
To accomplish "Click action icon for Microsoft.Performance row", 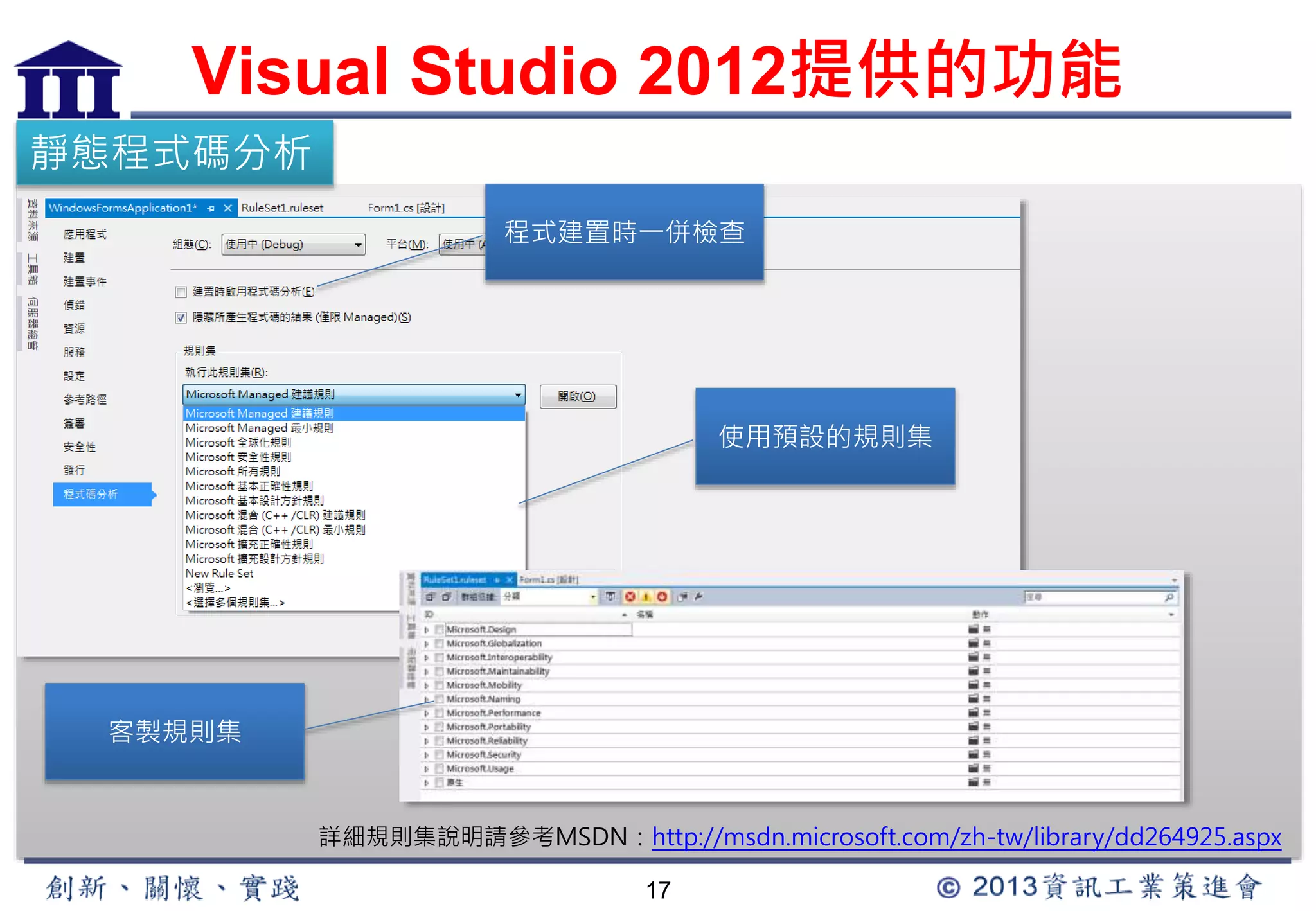I will coord(974,713).
